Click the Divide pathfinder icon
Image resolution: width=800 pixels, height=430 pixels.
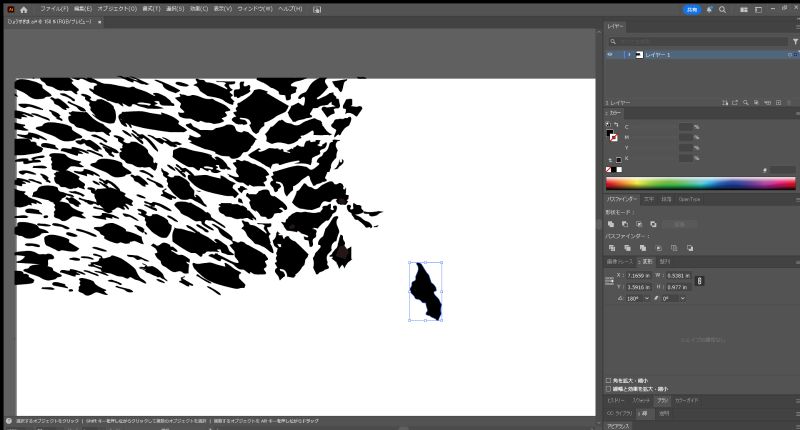tap(611, 247)
